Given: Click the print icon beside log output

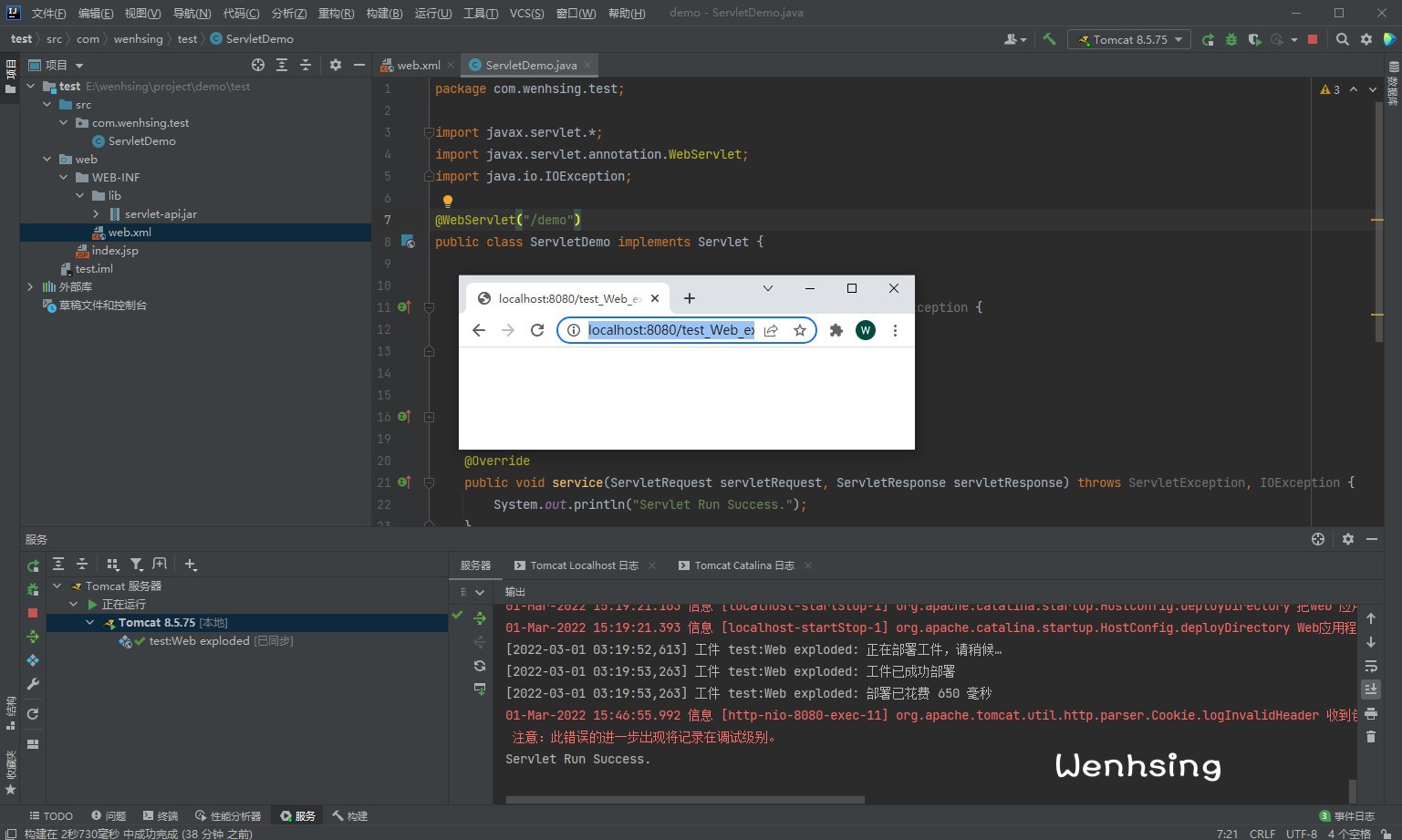Looking at the screenshot, I should coord(1370,713).
